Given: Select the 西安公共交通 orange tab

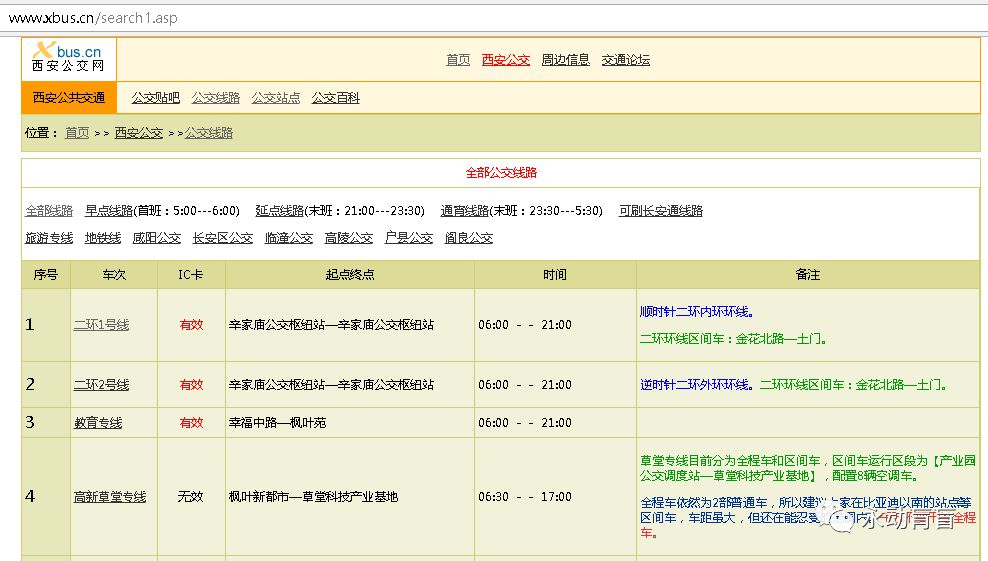Looking at the screenshot, I should tap(69, 98).
